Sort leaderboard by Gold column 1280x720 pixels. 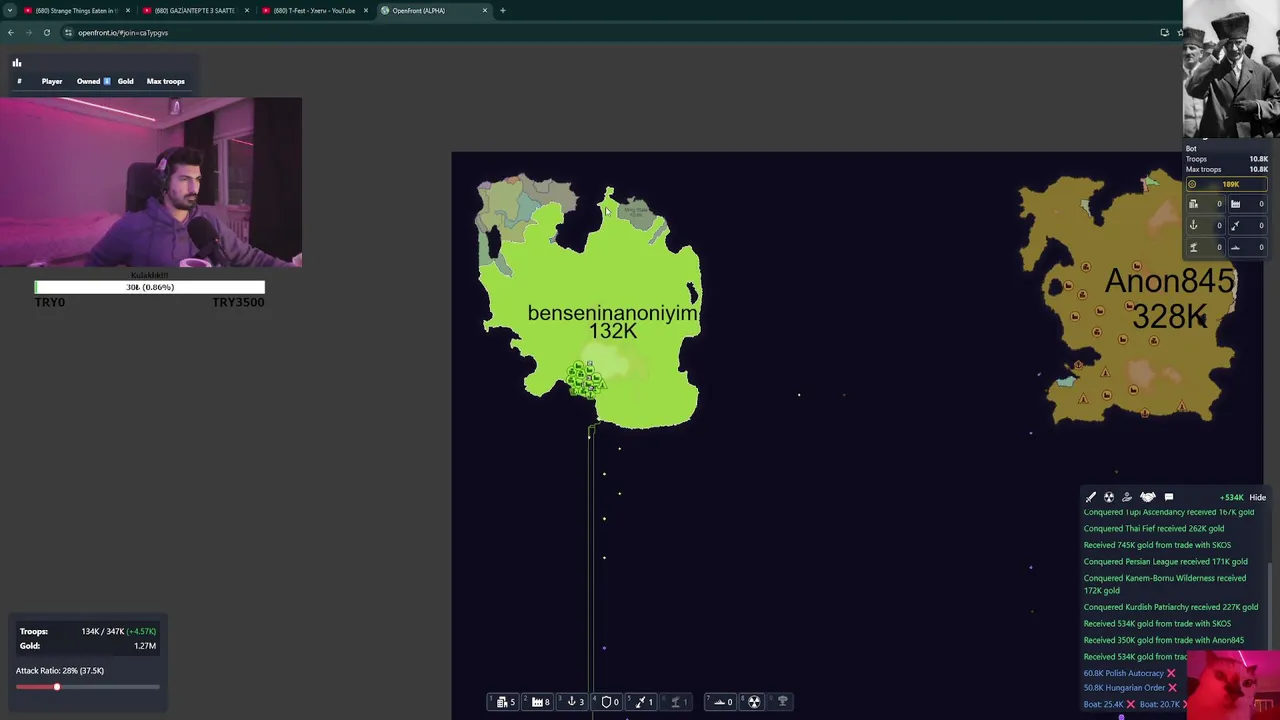coord(125,81)
